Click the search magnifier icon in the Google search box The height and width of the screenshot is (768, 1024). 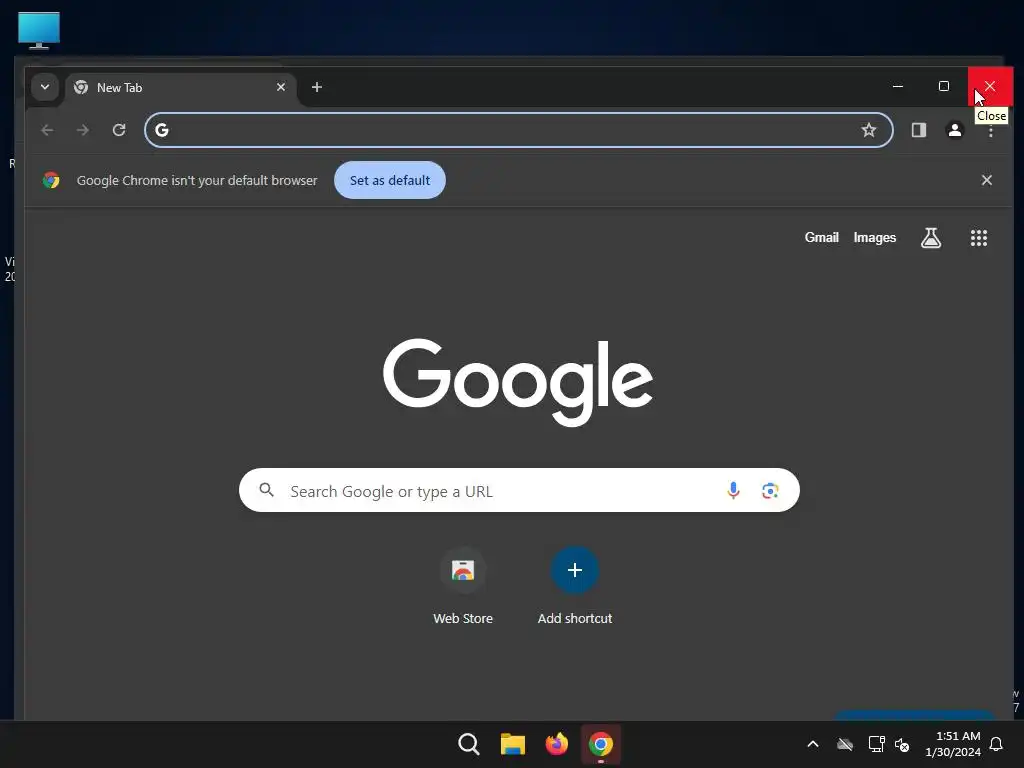266,490
